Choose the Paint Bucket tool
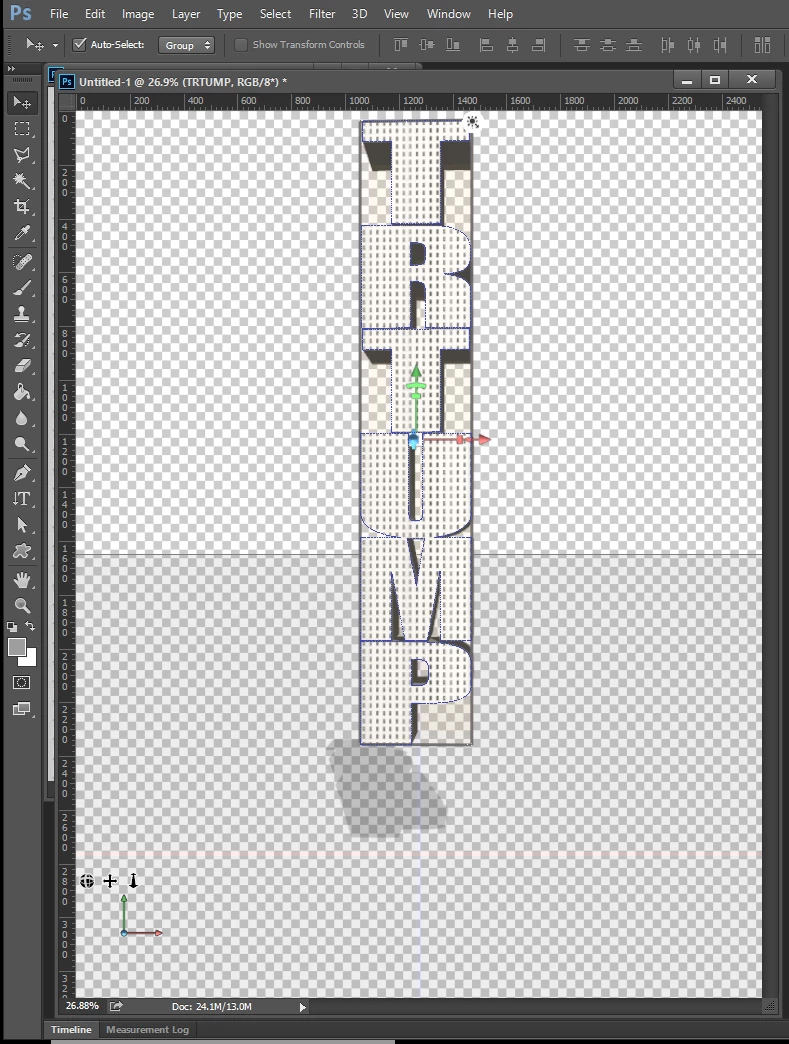Image resolution: width=789 pixels, height=1044 pixels. click(22, 392)
